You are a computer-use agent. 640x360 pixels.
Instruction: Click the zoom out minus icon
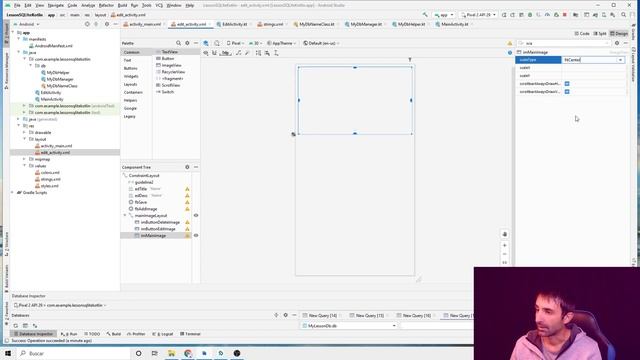pyautogui.click(x=505, y=254)
